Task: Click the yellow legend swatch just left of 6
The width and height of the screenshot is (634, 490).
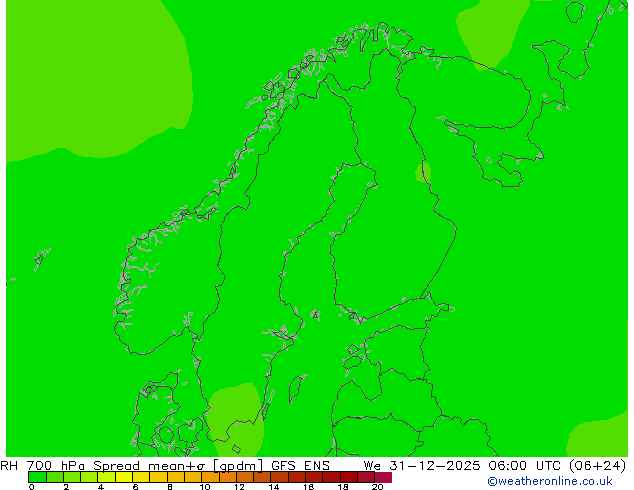Action: pos(124,477)
